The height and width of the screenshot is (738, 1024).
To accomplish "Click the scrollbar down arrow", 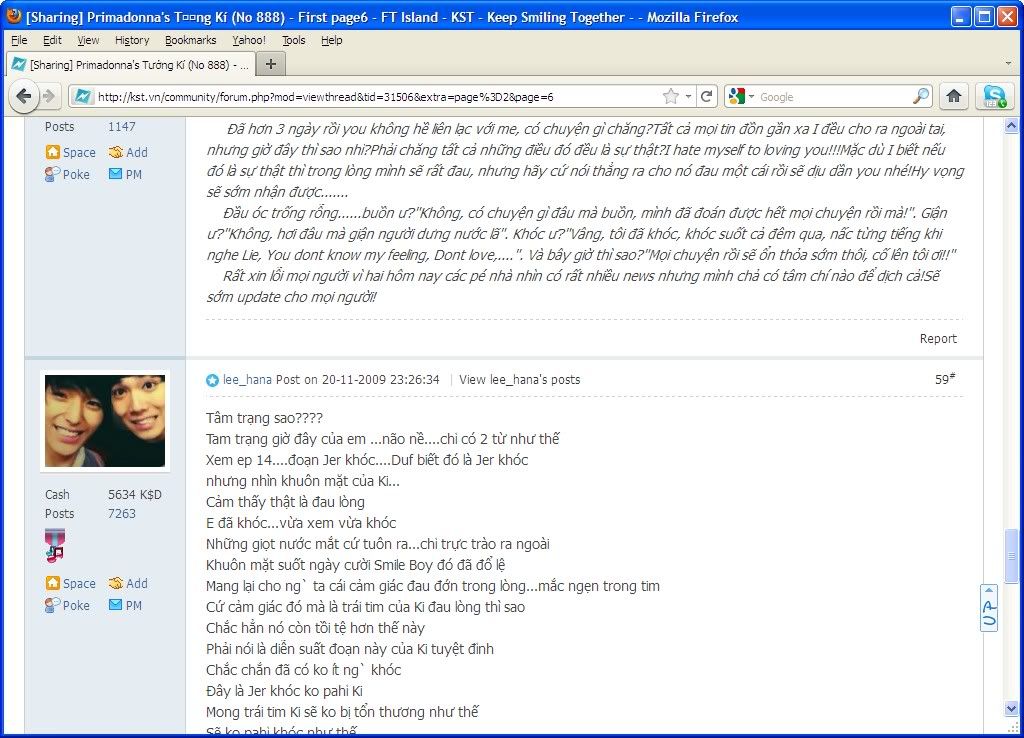I will point(1012,709).
